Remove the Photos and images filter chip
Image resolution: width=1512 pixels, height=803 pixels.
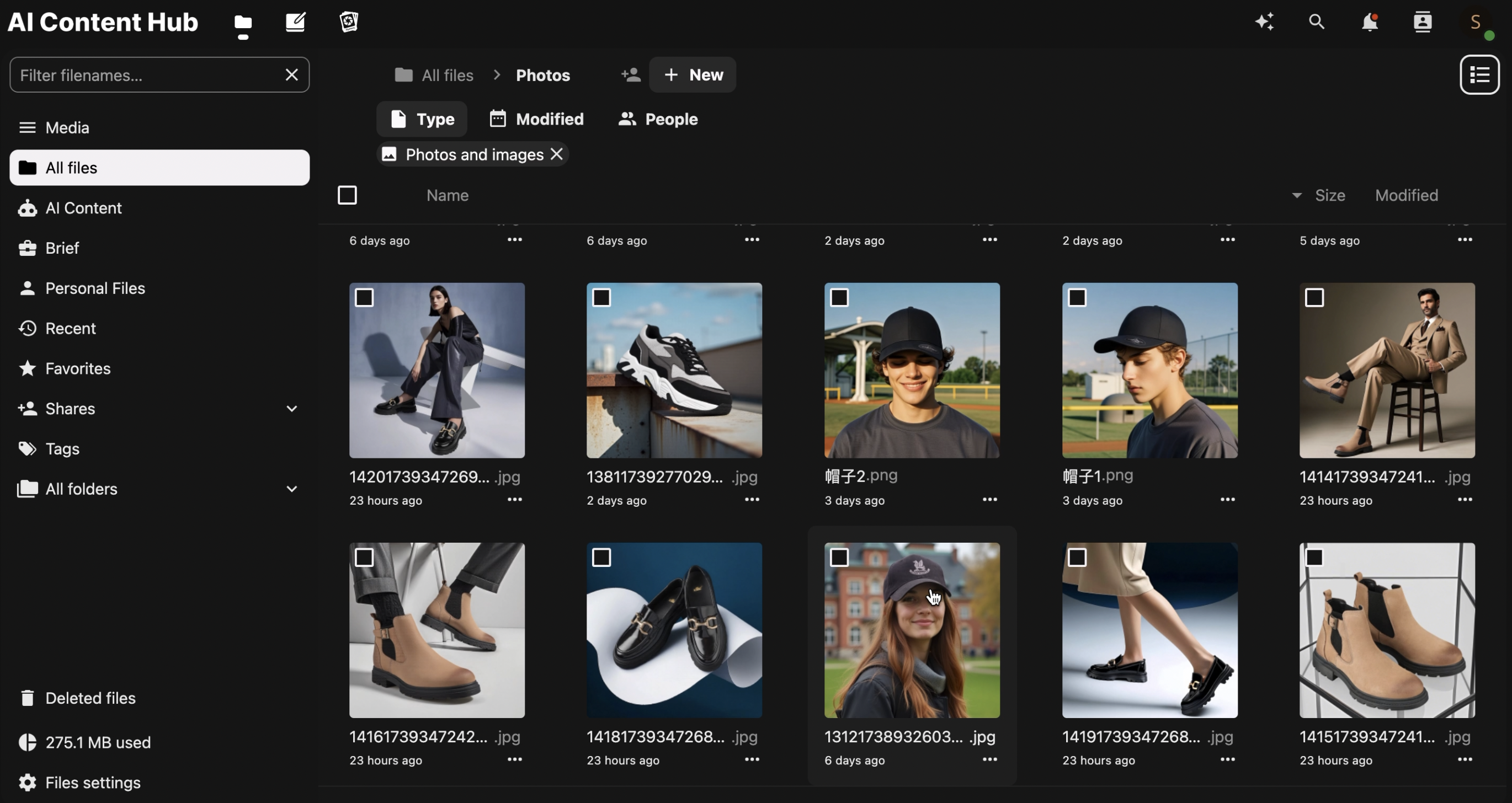pyautogui.click(x=557, y=154)
